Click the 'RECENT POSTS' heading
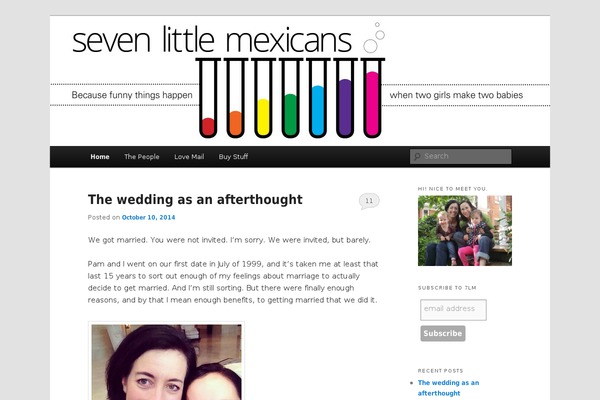 coord(440,371)
